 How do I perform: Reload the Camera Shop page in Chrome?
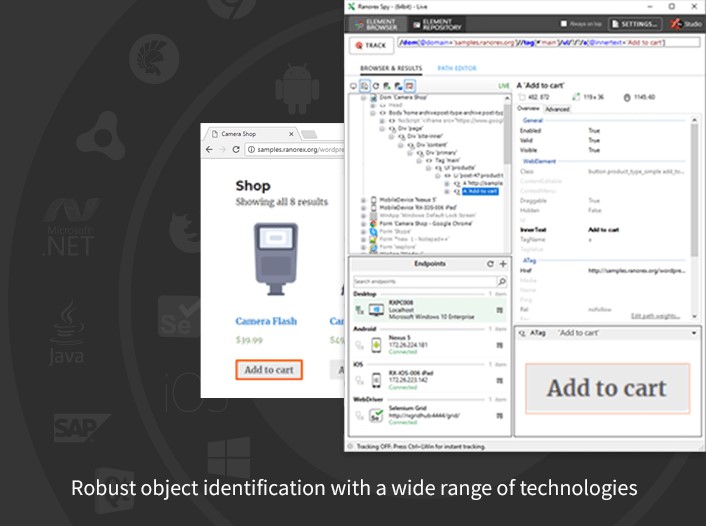pos(236,149)
